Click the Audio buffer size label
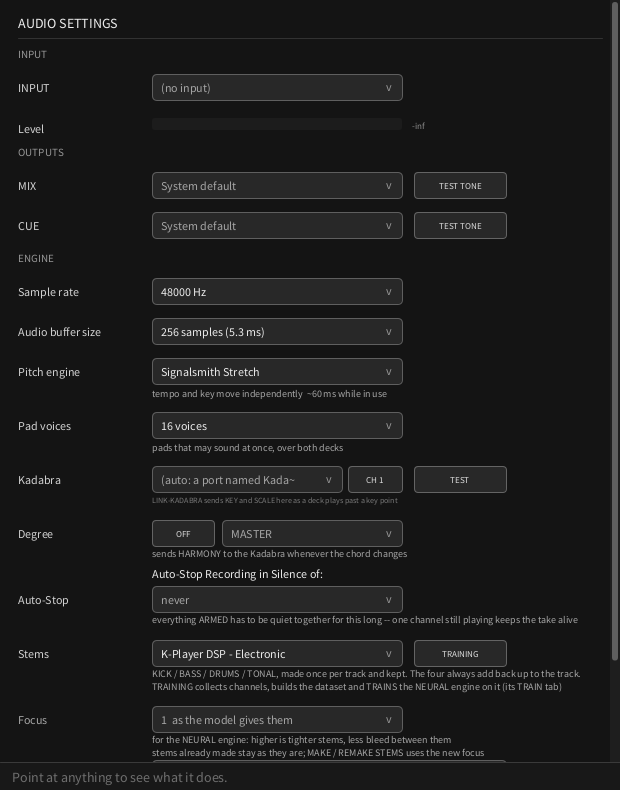 [59, 332]
